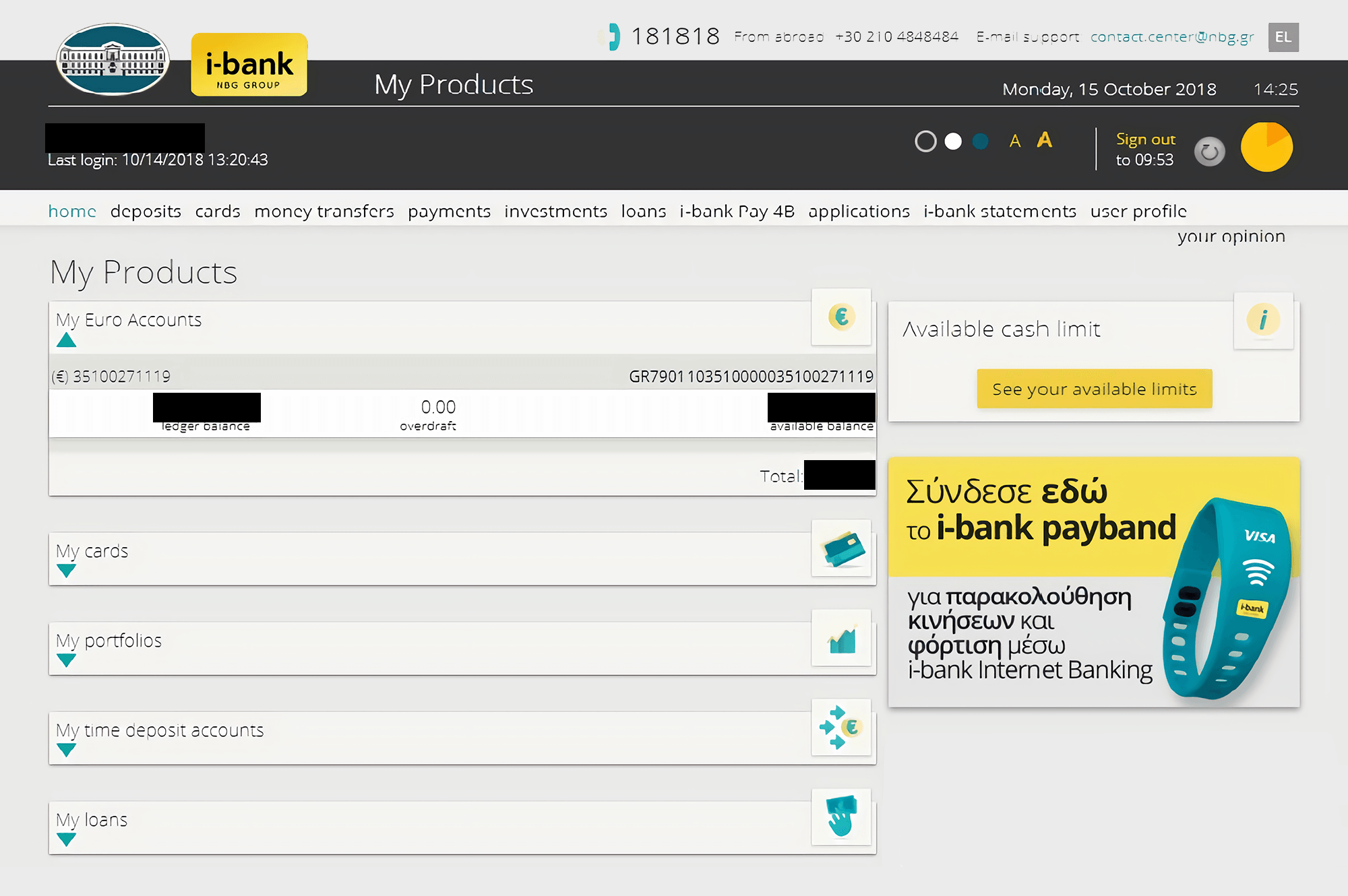Click the My Euro Accounts heading

(129, 320)
